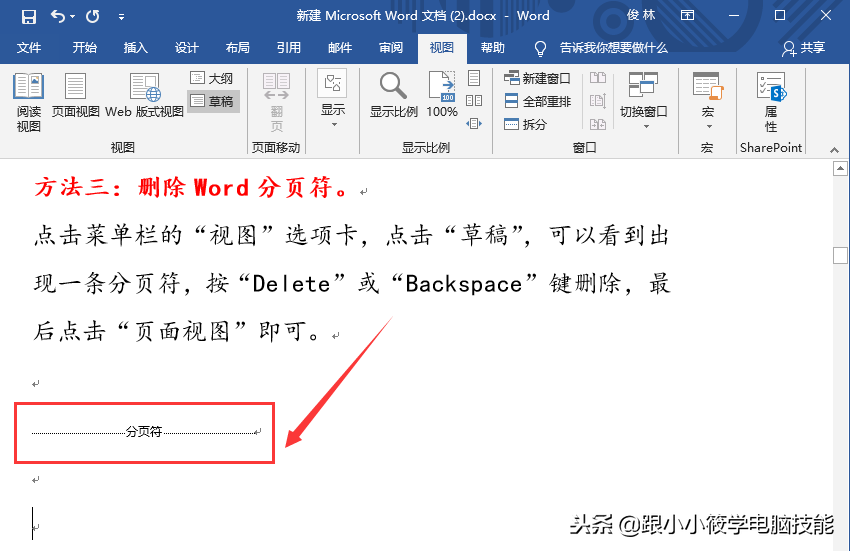Click the Ribbon Display Options icon

click(687, 15)
